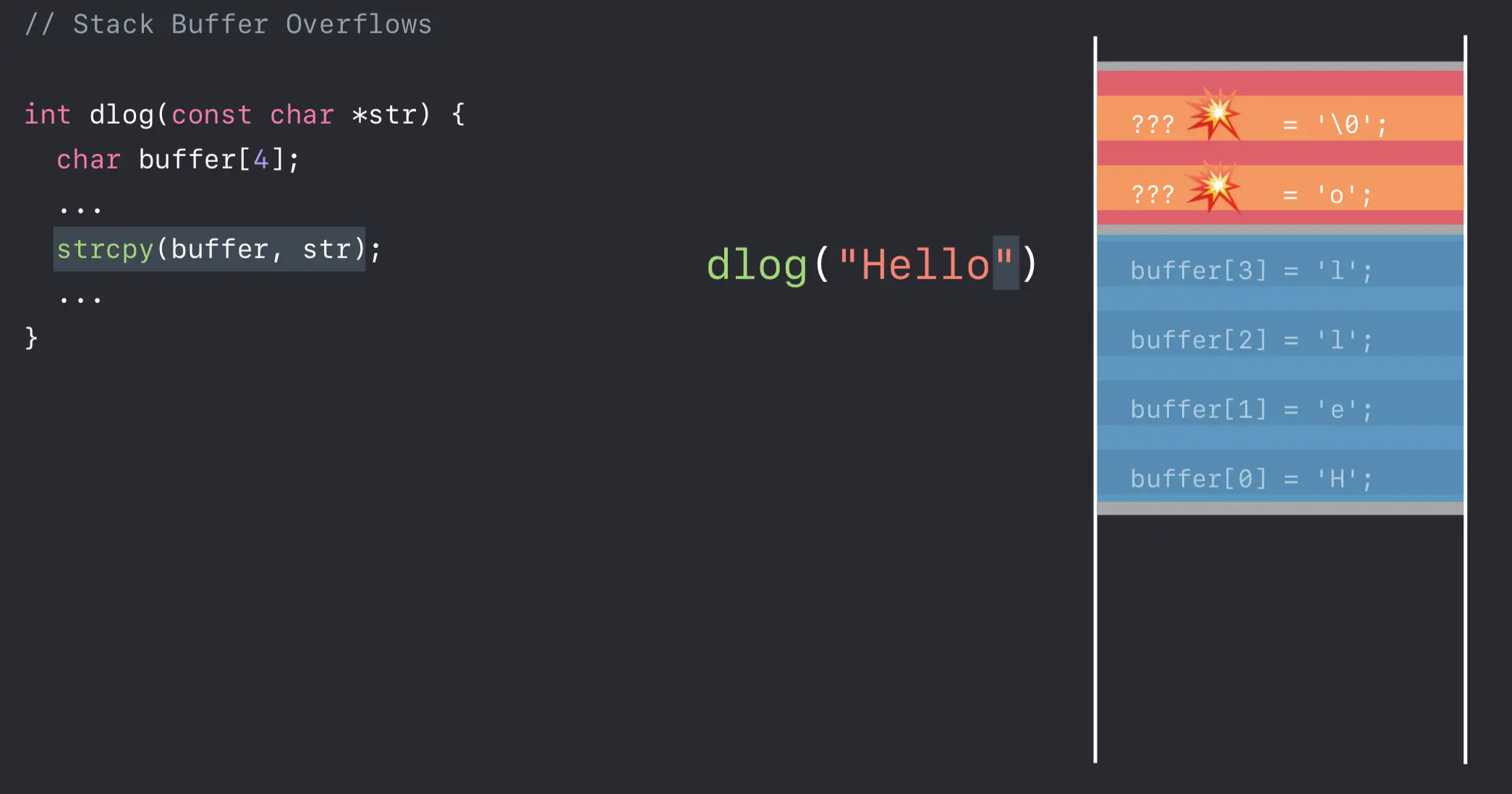Screen dimensions: 1512x794
Task: Click the closing brace of dlog function
Action: tap(31, 338)
